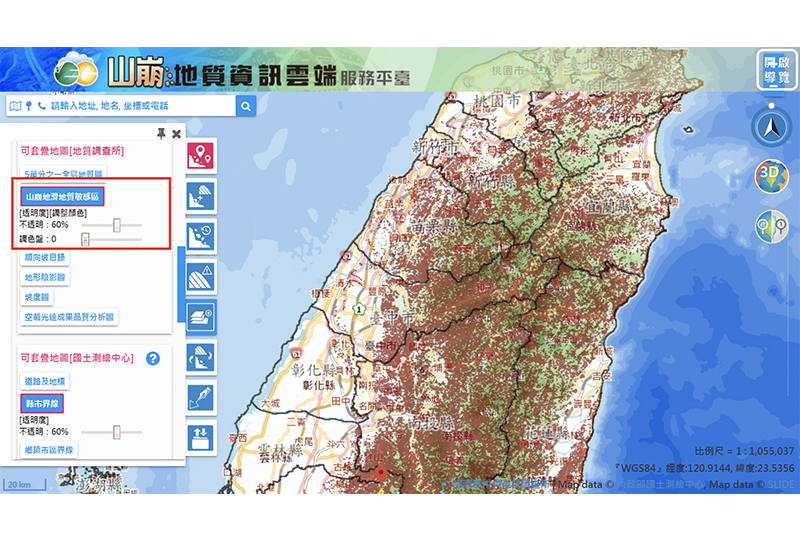The height and width of the screenshot is (540, 800).
Task: Enable the 坡度圖 layer
Action: pos(37,296)
